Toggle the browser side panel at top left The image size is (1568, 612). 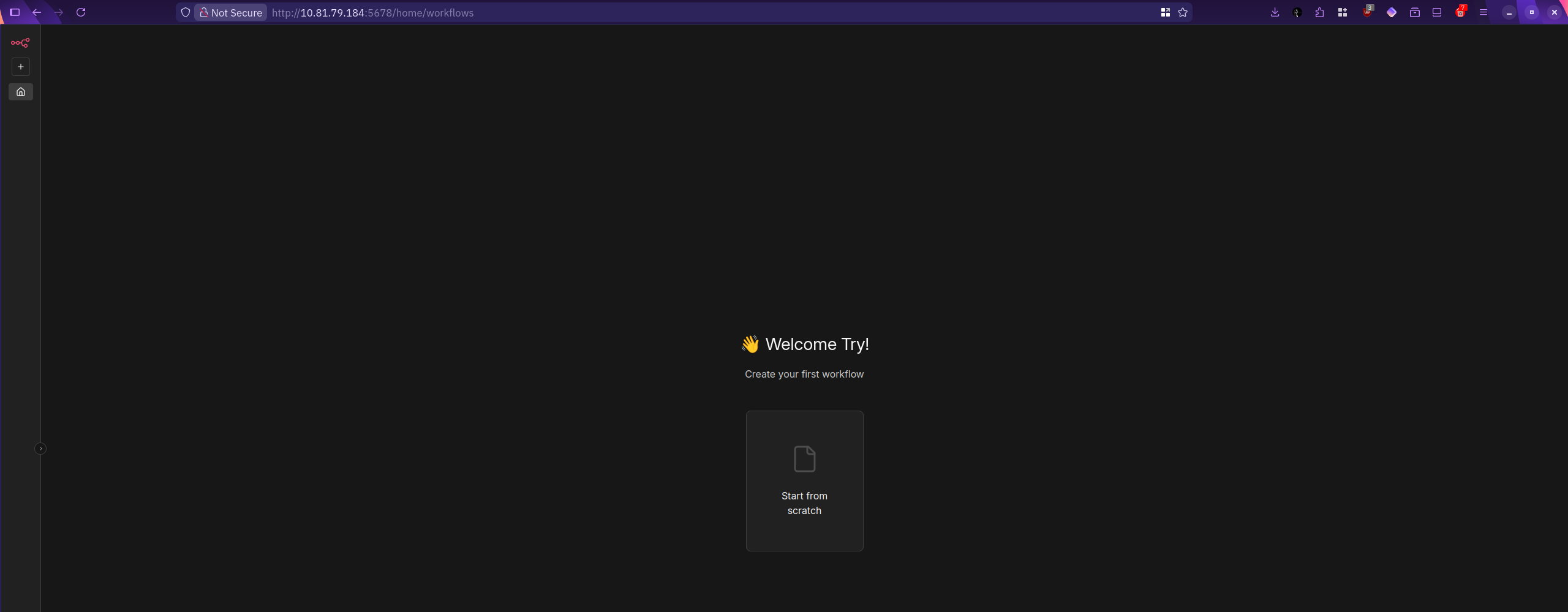coord(15,12)
